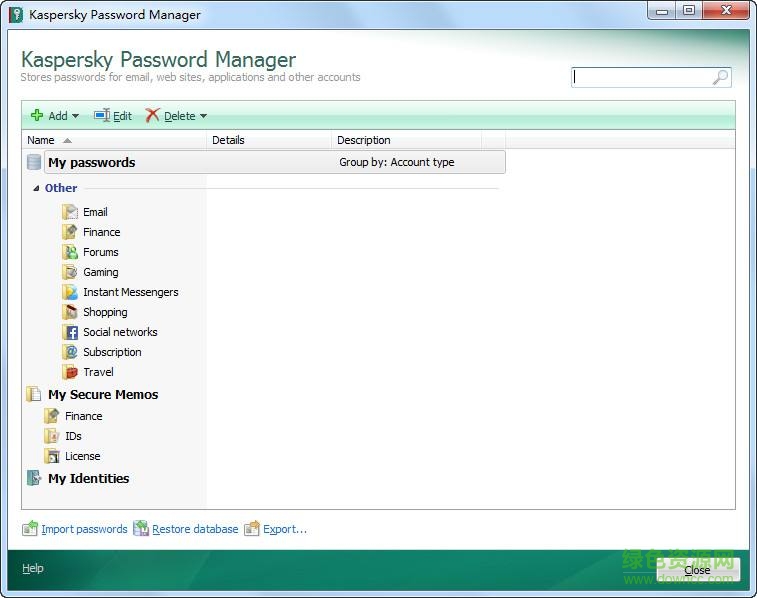The height and width of the screenshot is (598, 757).
Task: Click the Import passwords icon
Action: [x=30, y=528]
